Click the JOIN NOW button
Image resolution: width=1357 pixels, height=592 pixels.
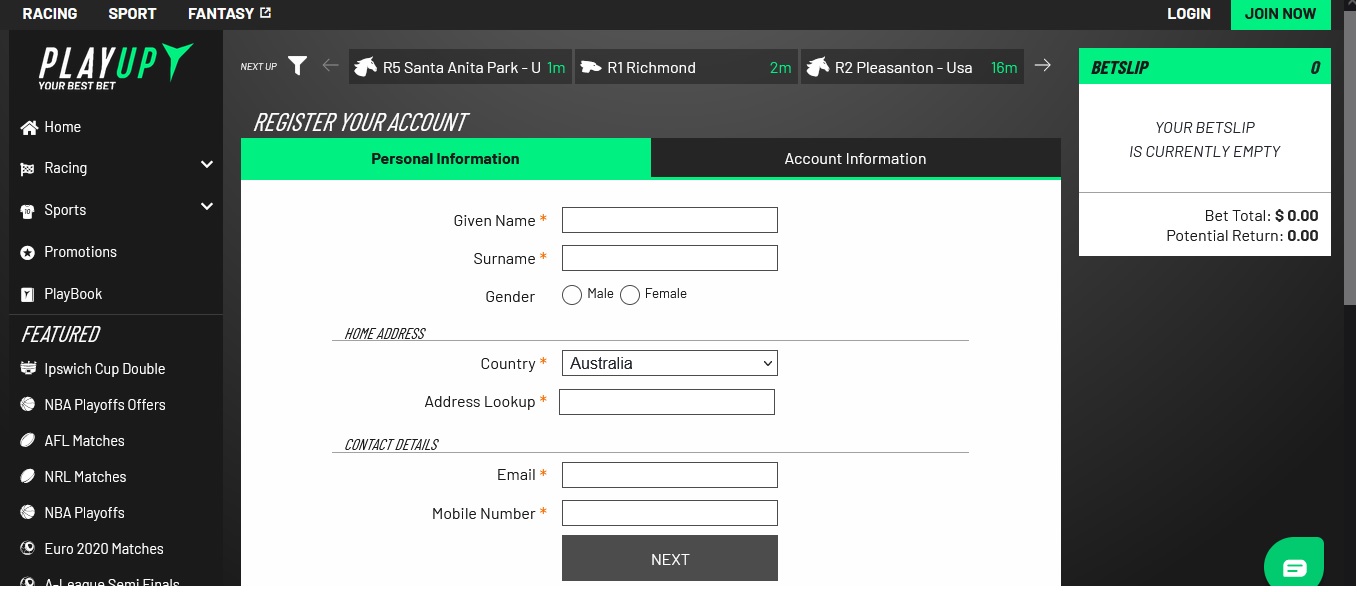[x=1281, y=14]
